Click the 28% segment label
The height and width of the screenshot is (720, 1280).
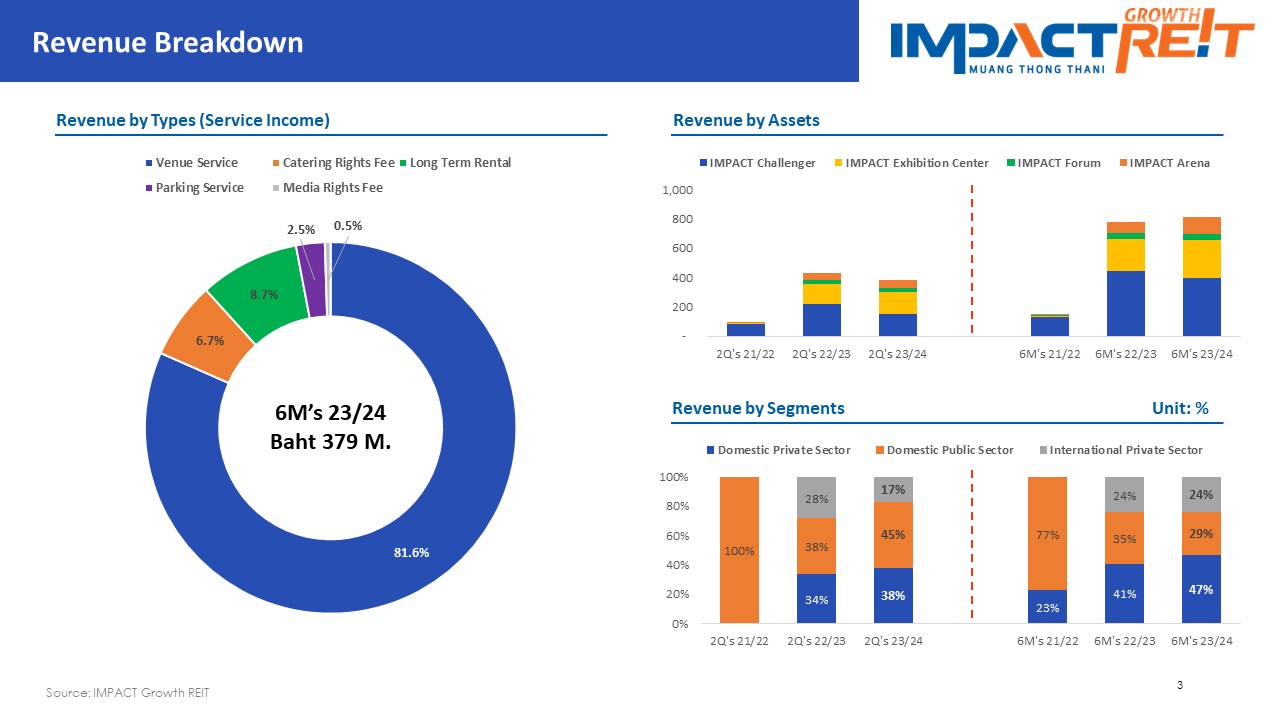[817, 499]
